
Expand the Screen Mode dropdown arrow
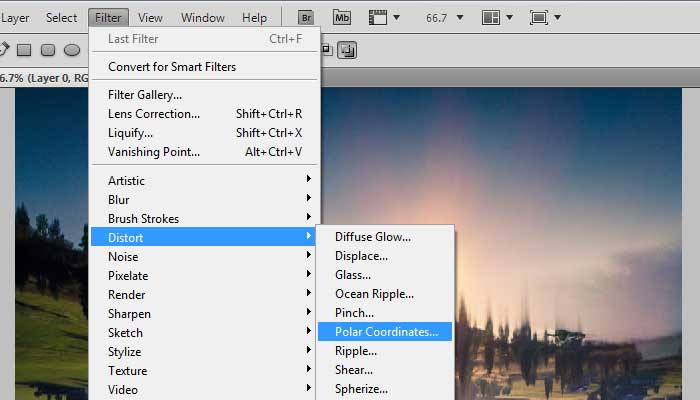557,18
